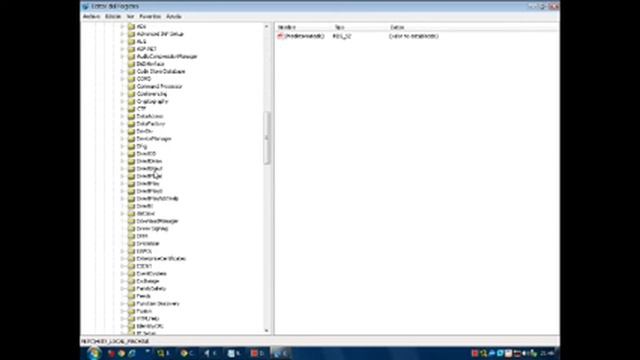Open the Ayuda menu
This screenshot has height=360, width=640.
pyautogui.click(x=173, y=17)
